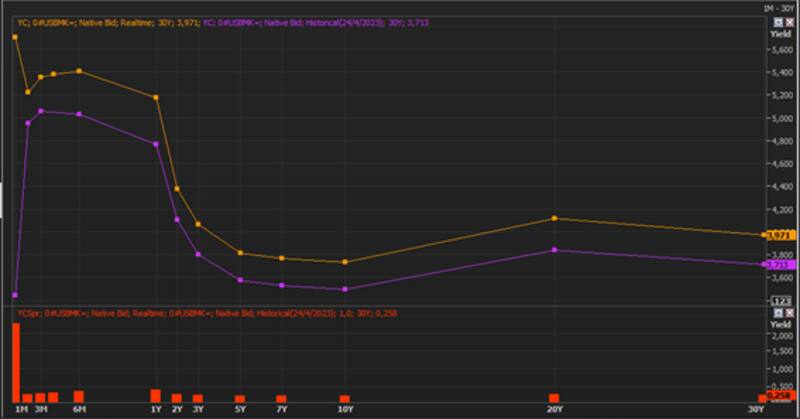
Task: Select the purple 10Y data point
Action: pyautogui.click(x=345, y=289)
